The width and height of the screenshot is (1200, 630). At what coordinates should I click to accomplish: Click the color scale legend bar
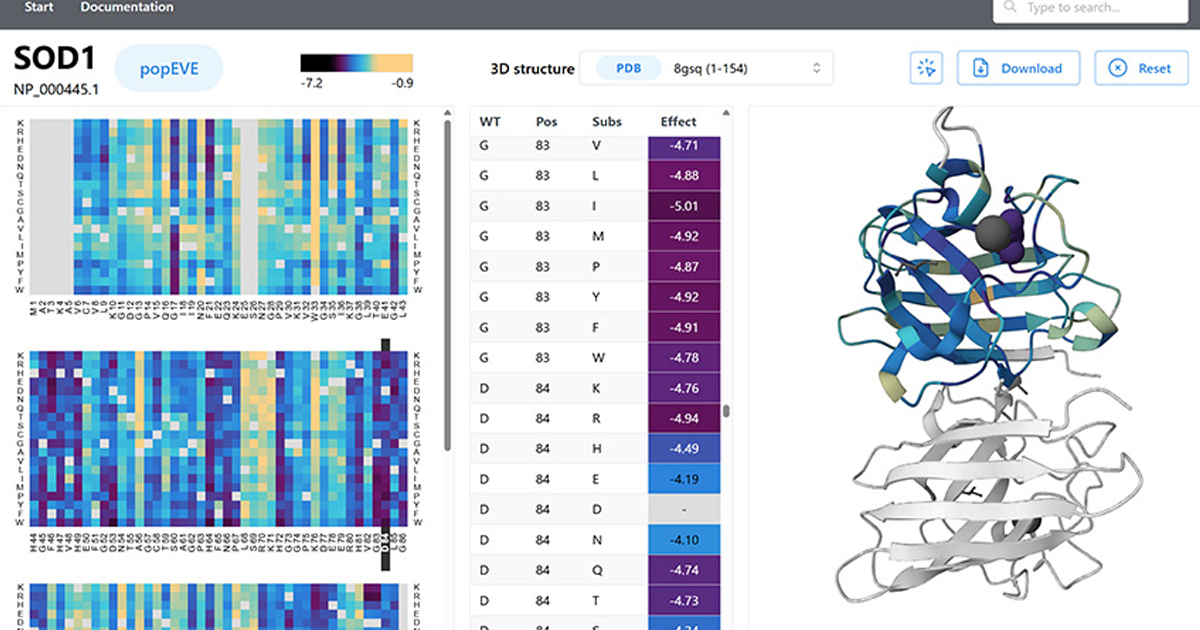pyautogui.click(x=356, y=62)
